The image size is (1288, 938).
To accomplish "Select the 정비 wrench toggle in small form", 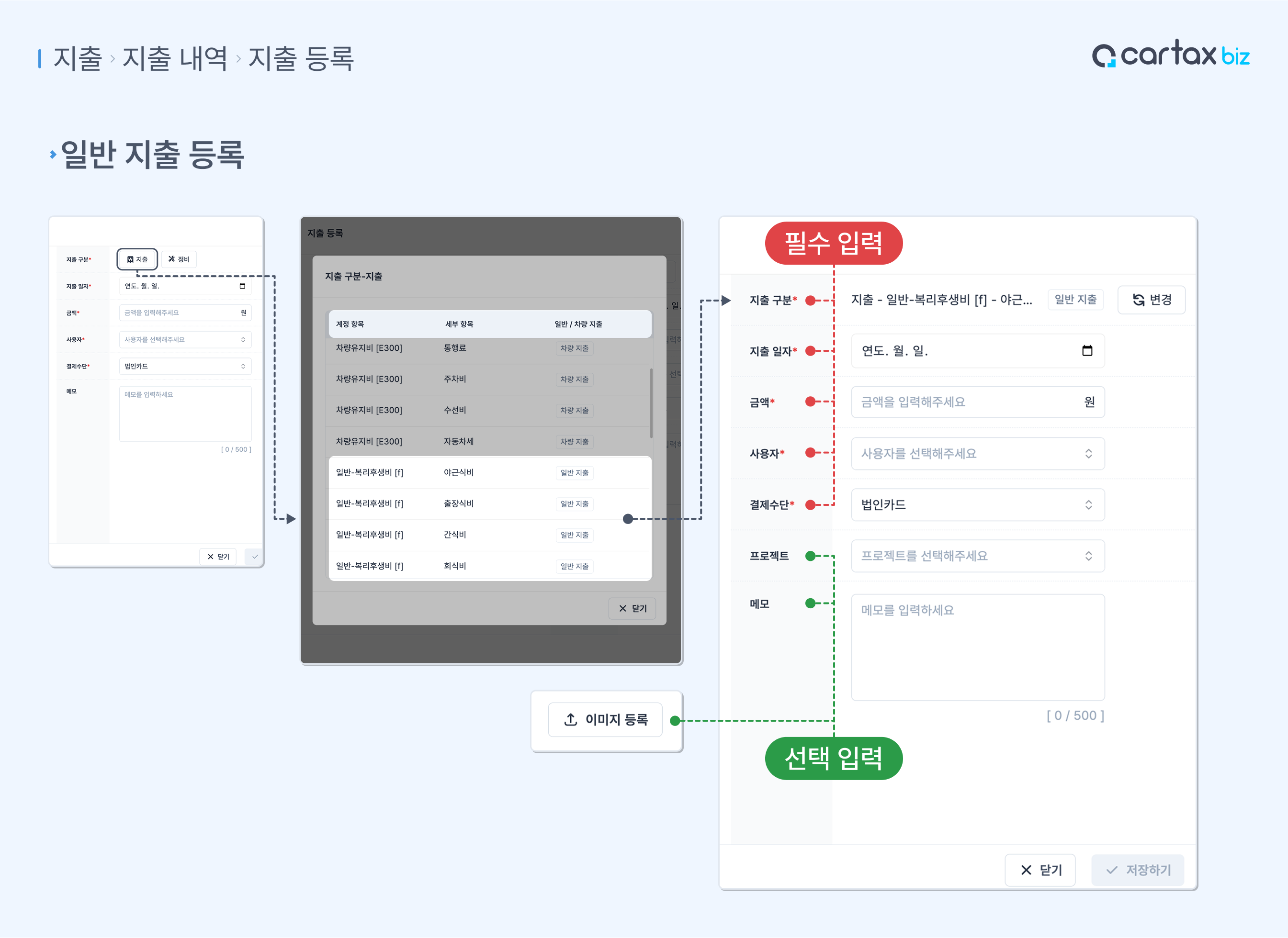I will (179, 259).
